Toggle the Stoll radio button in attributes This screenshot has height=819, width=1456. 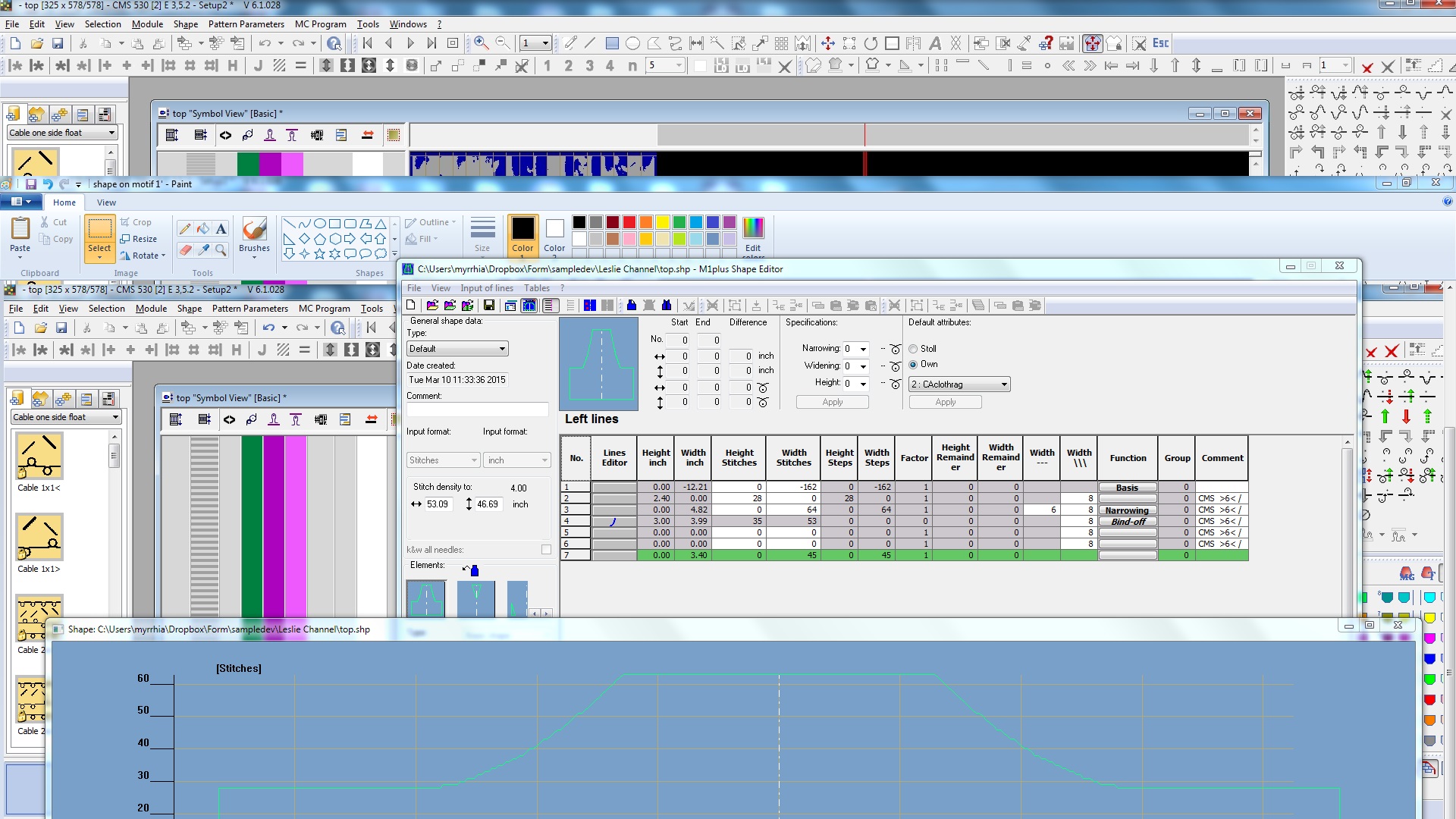click(x=912, y=348)
